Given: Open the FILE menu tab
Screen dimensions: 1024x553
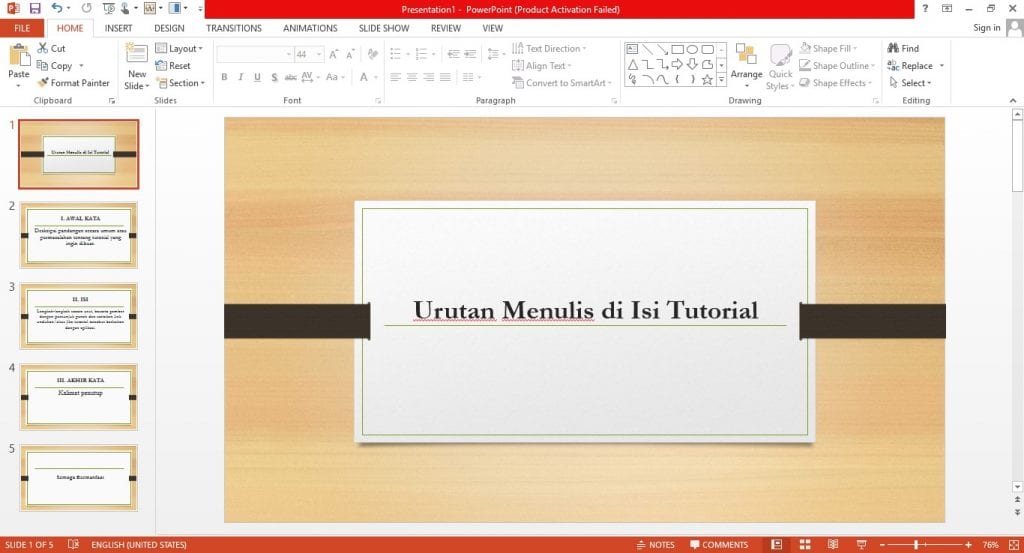Looking at the screenshot, I should point(22,28).
